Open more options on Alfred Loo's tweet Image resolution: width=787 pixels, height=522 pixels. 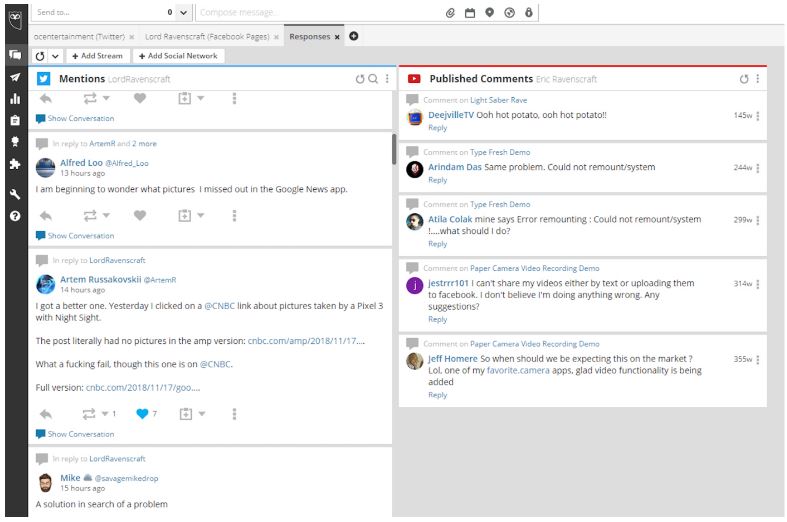(234, 216)
